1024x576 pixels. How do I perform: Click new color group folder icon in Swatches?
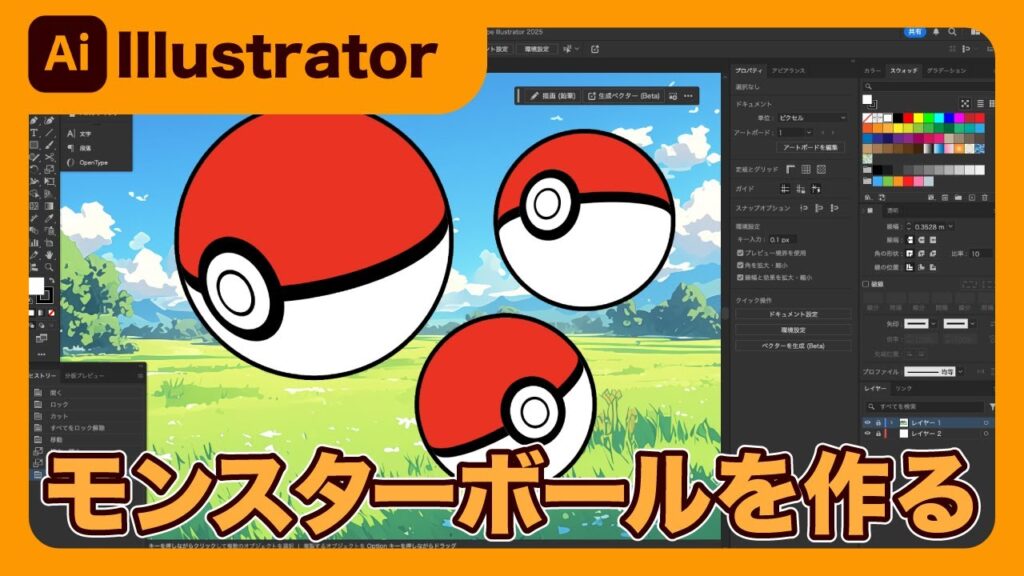click(x=958, y=197)
